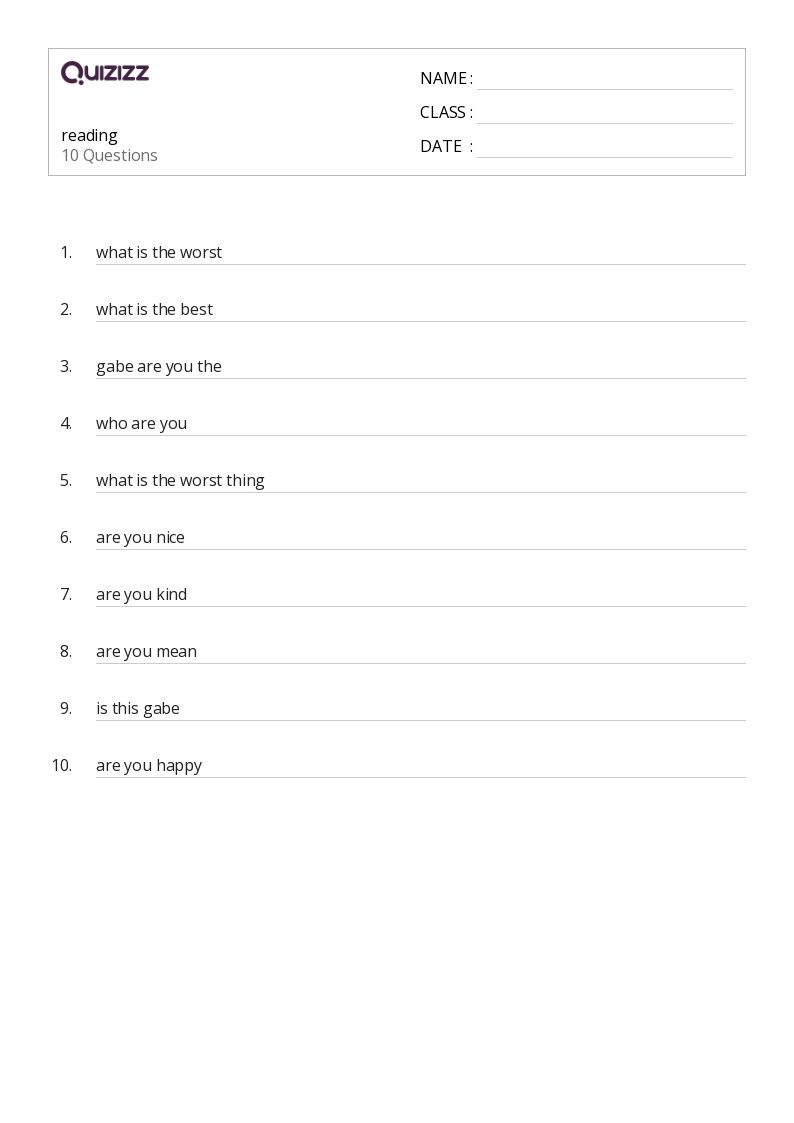Click question 8 'are you mean'
The width and height of the screenshot is (794, 1123).
pos(146,651)
